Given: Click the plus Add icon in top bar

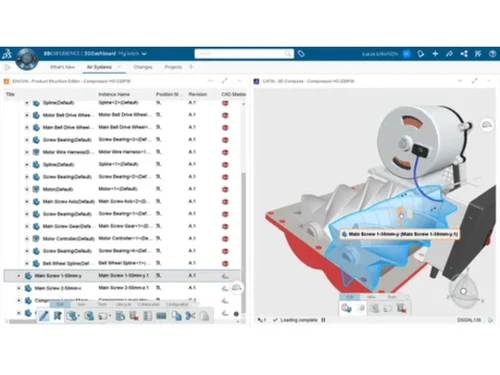Looking at the screenshot, I should 435,54.
